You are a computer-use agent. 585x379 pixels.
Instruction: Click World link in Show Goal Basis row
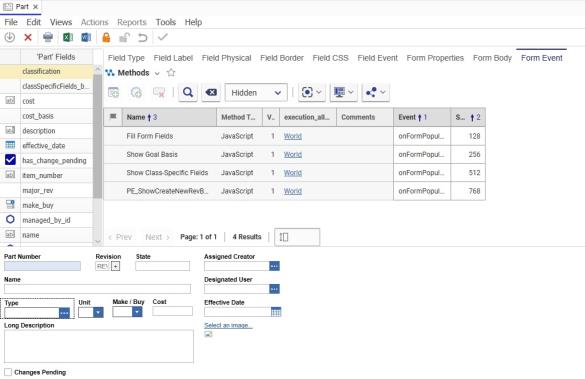point(292,154)
